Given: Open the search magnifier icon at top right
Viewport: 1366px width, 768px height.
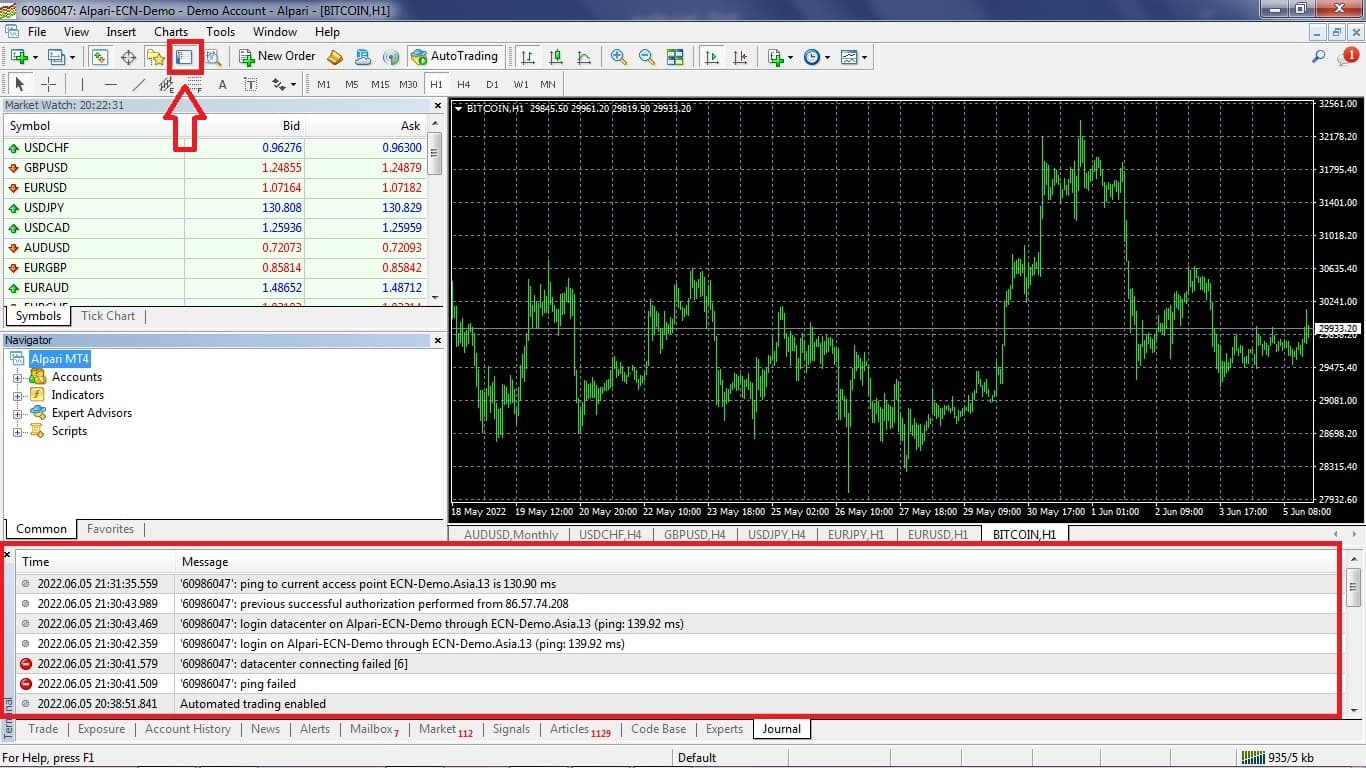Looking at the screenshot, I should point(1318,57).
